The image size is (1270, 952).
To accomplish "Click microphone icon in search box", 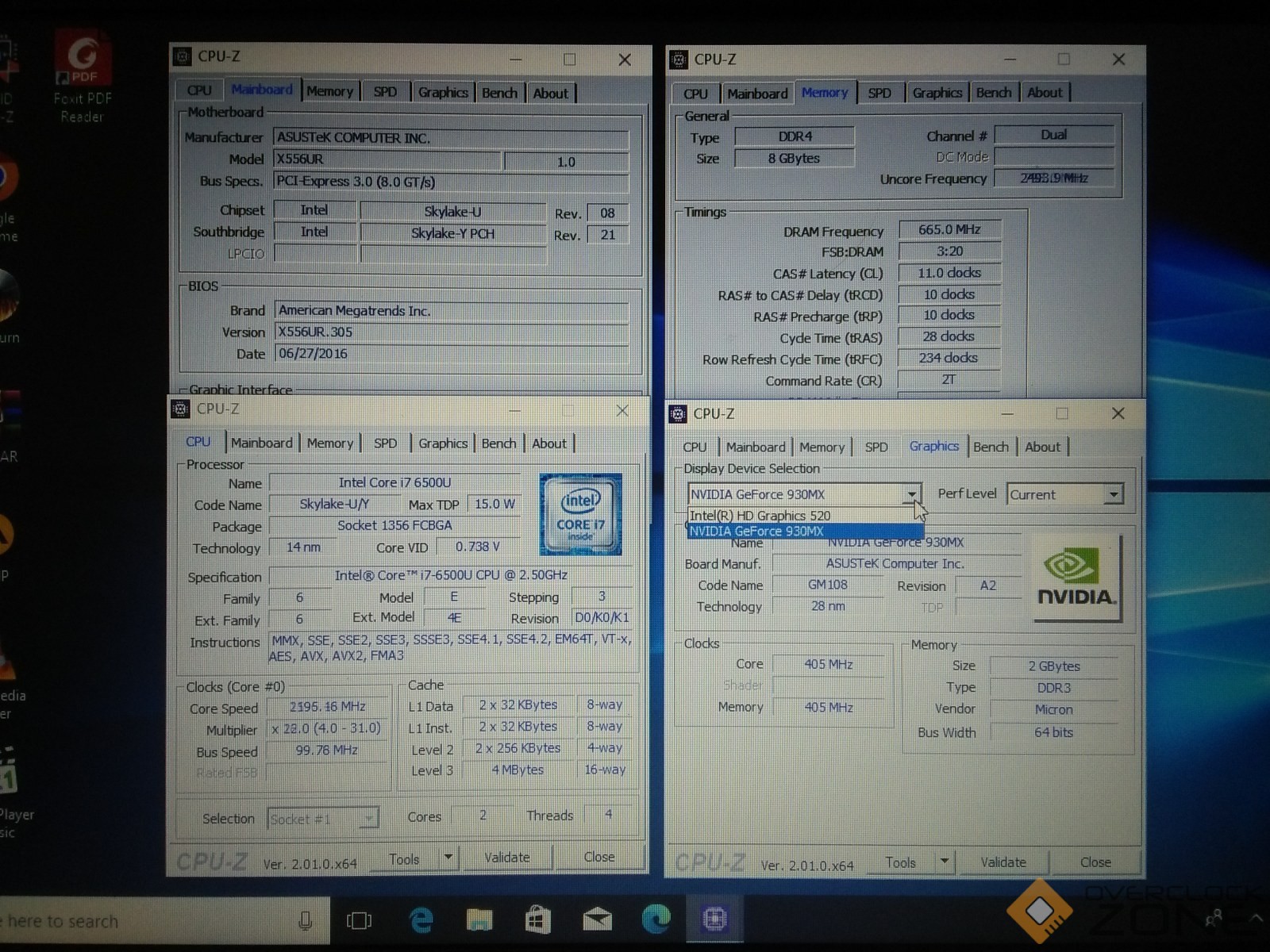I will coord(305,921).
